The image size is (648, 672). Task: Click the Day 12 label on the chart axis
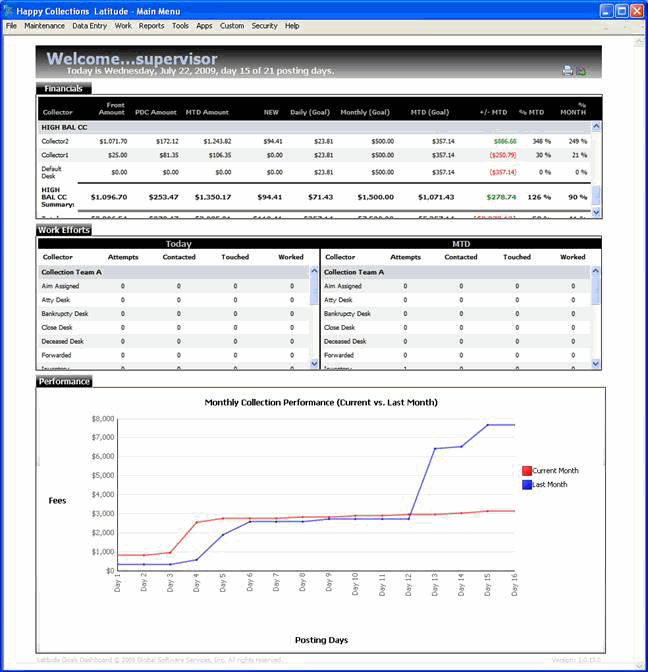click(408, 585)
